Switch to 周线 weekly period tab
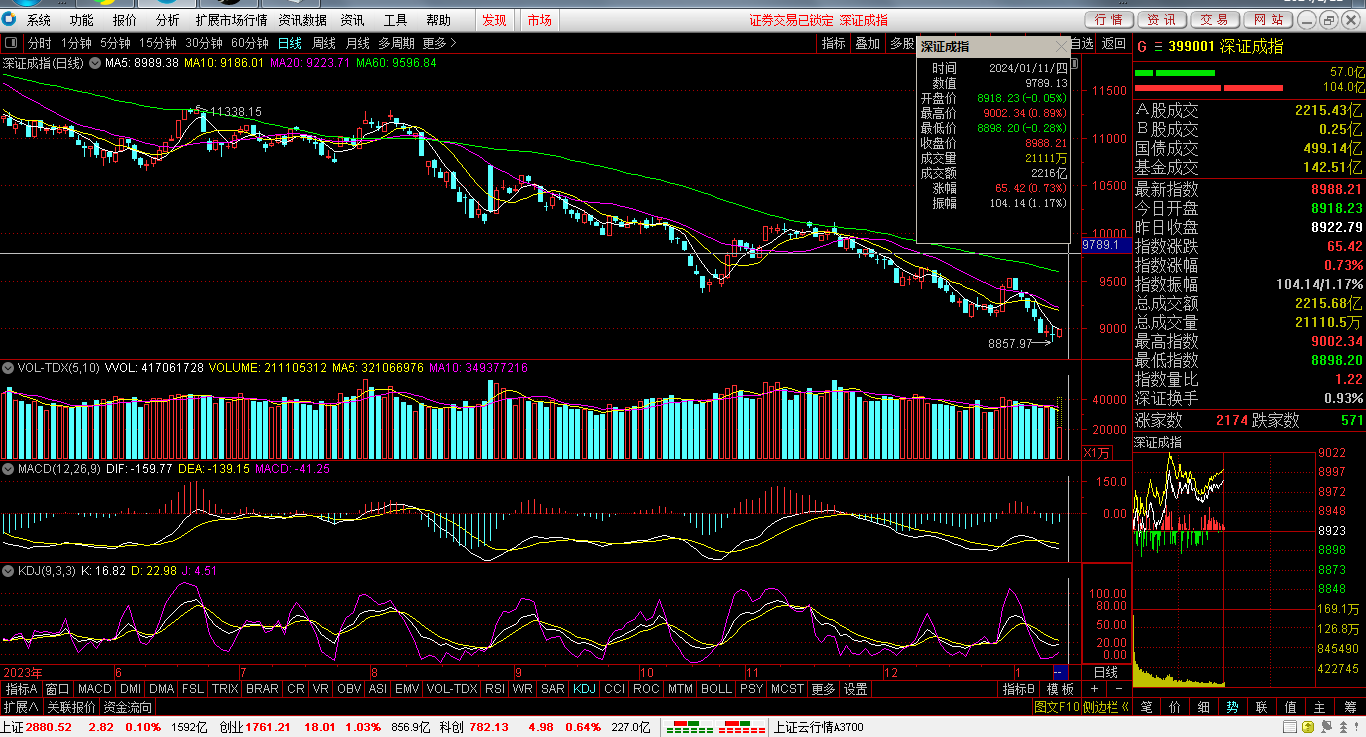1366x737 pixels. click(x=324, y=43)
